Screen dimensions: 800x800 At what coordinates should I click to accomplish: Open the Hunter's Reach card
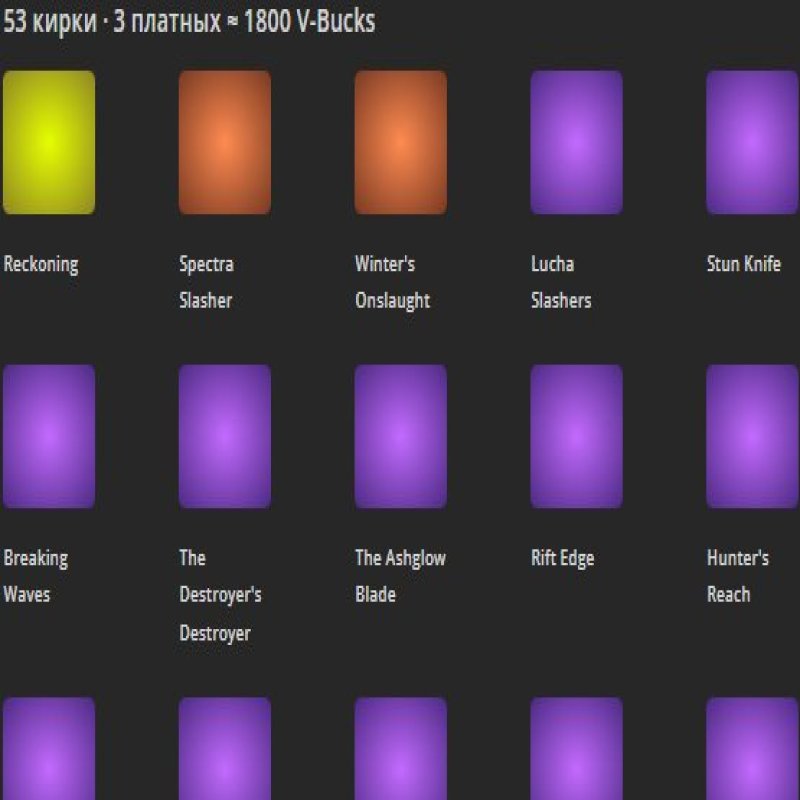(x=750, y=434)
